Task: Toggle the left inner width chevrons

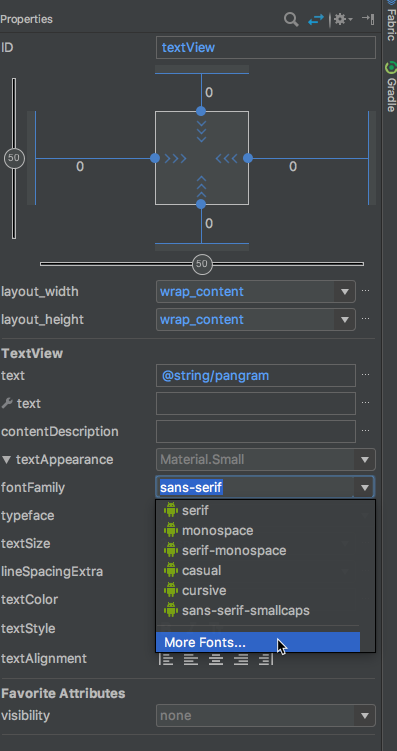Action: [176, 158]
